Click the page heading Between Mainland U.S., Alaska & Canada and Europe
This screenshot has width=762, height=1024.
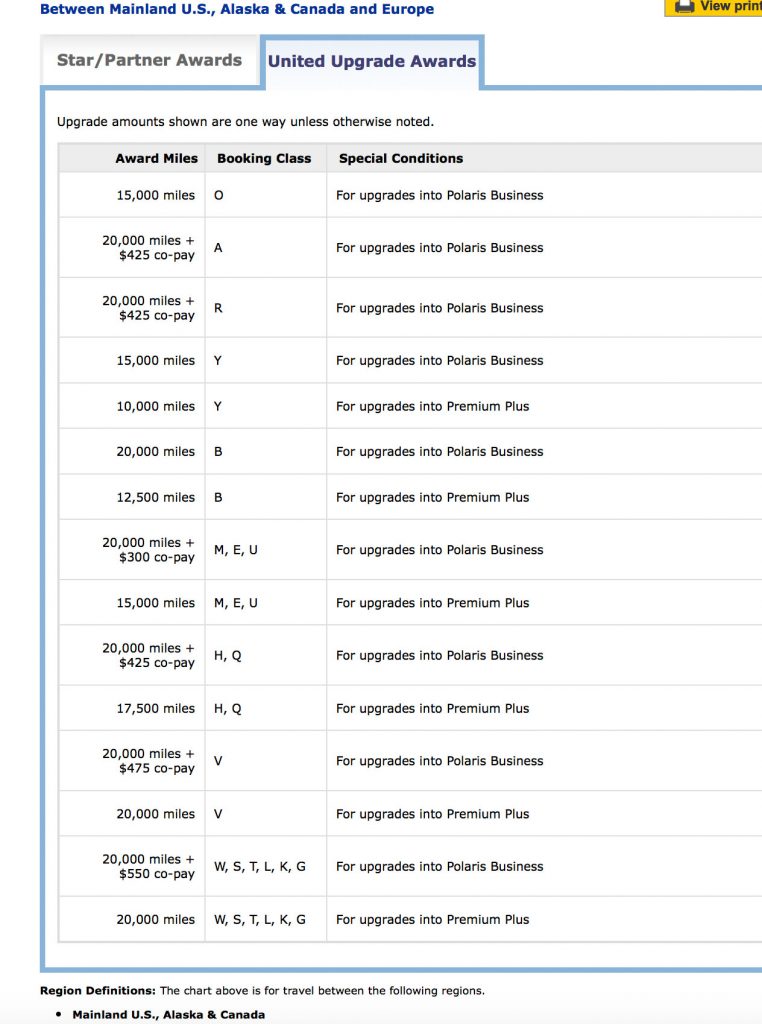click(237, 9)
